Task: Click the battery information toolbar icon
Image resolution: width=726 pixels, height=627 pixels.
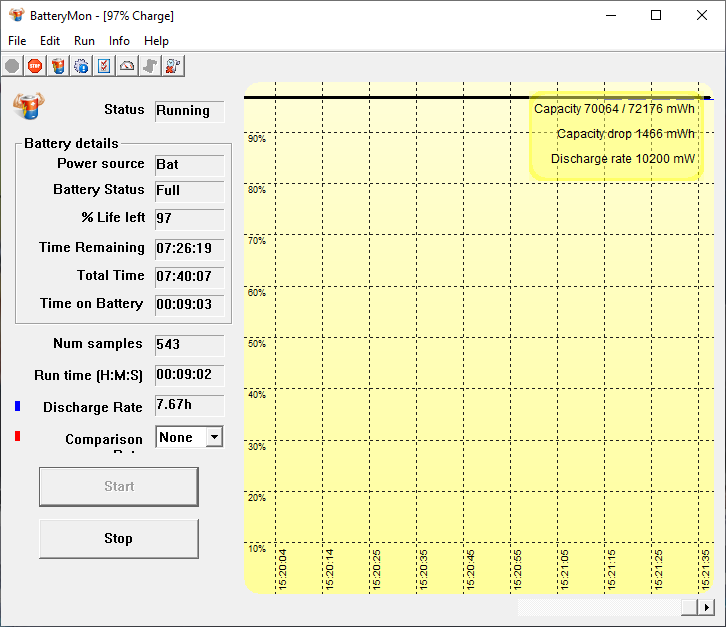Action: 58,66
